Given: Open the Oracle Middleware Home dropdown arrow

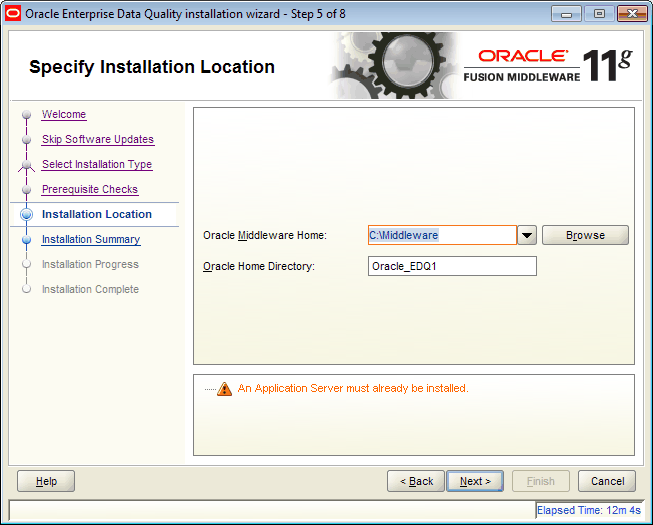Looking at the screenshot, I should pyautogui.click(x=527, y=235).
